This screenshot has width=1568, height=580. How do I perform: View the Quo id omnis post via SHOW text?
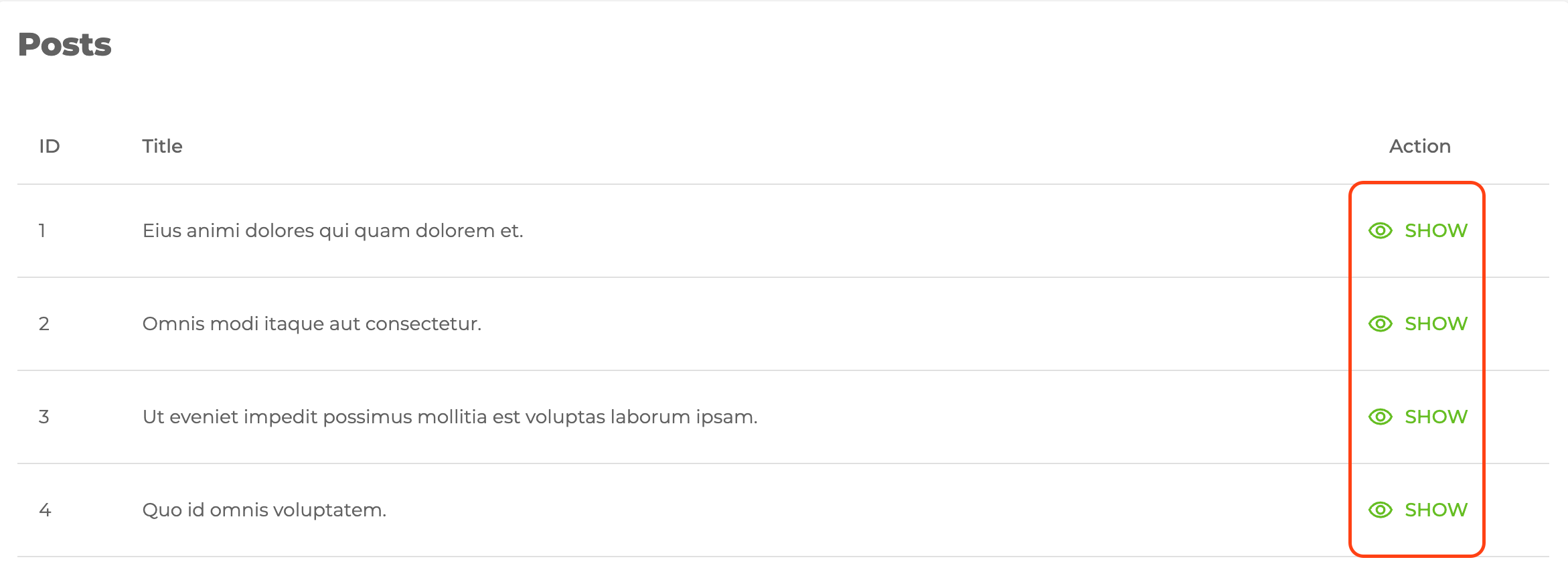pyautogui.click(x=1435, y=510)
